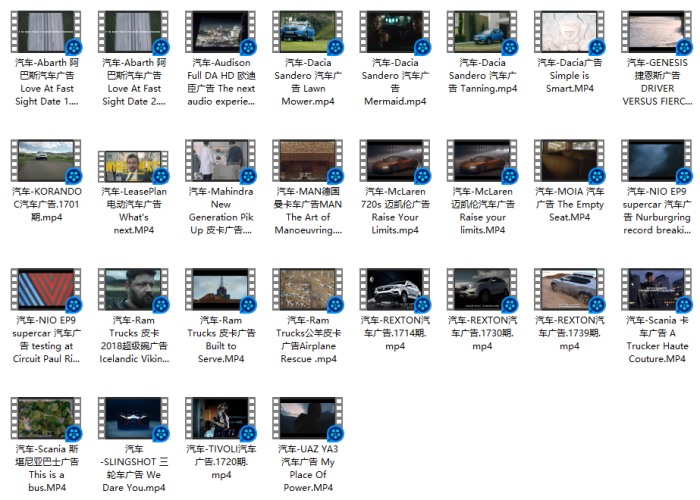Click the MAN The Art of Manoeuvring icon
Viewport: 700px width, 500px height.
(x=308, y=161)
